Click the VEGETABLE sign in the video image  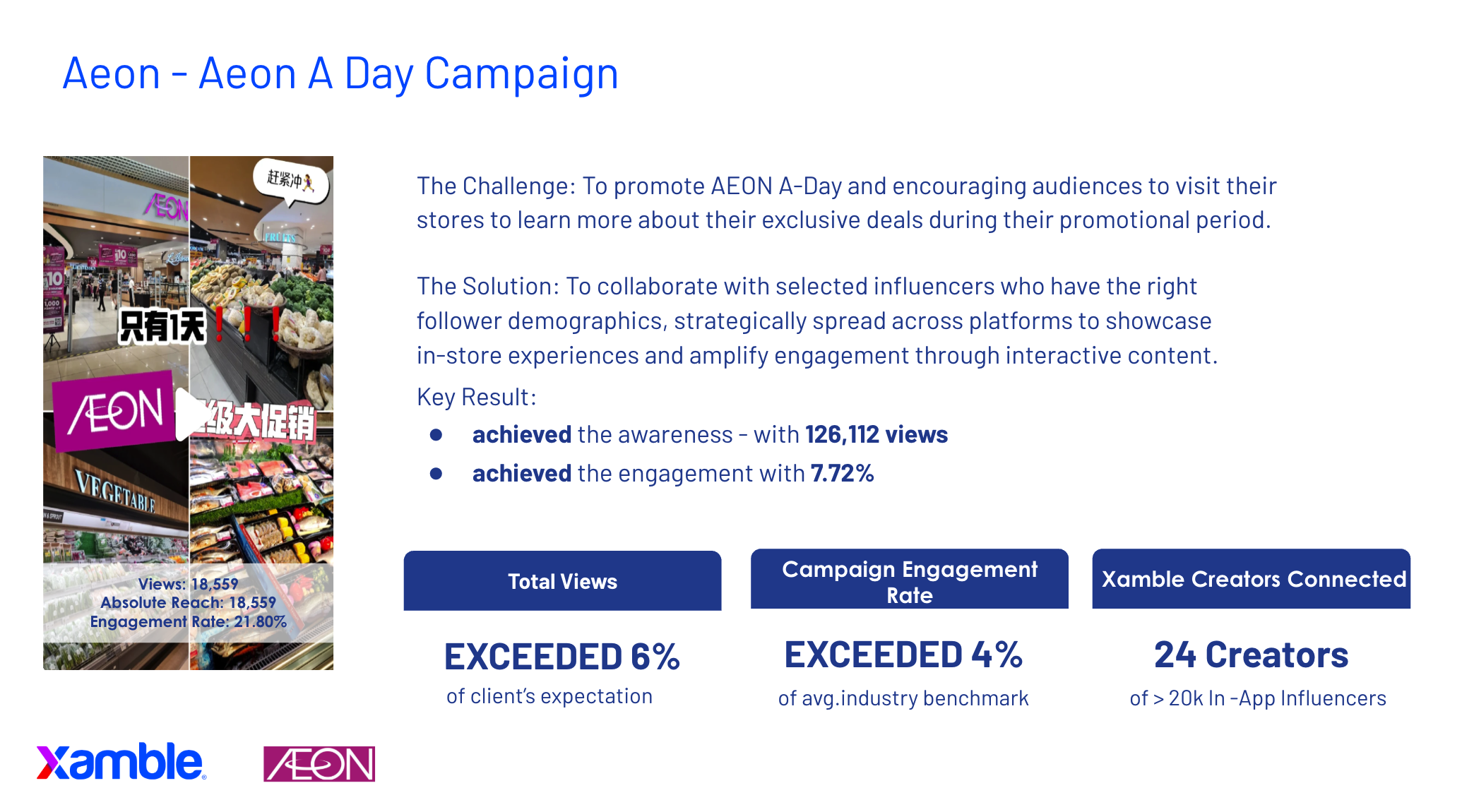pyautogui.click(x=114, y=492)
